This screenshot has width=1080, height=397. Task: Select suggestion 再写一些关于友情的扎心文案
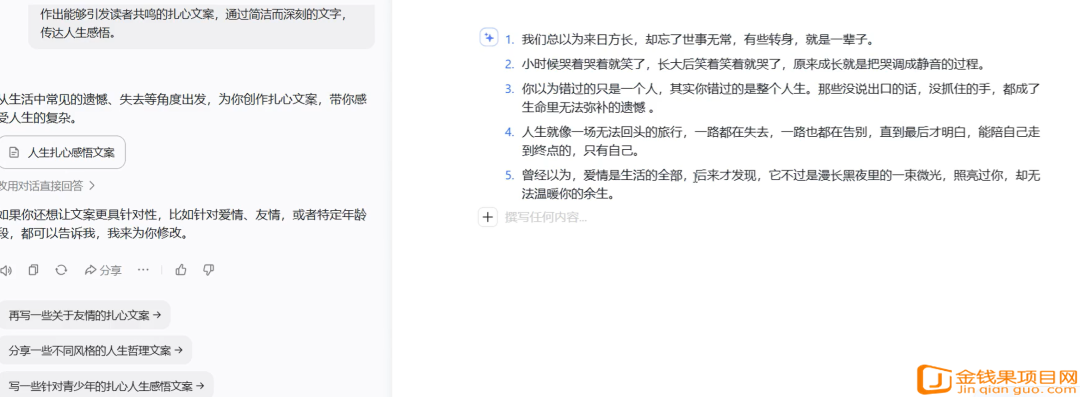click(84, 315)
